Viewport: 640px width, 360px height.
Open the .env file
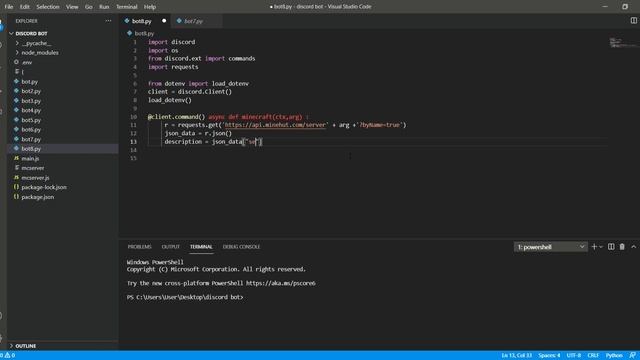click(x=27, y=62)
